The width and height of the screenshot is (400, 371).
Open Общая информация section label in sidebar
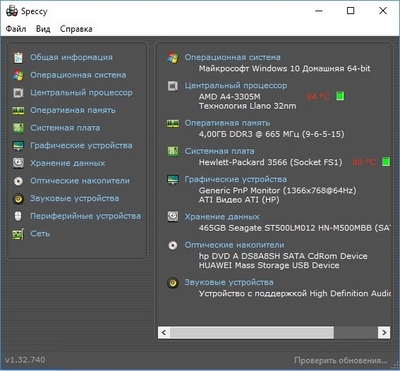71,57
